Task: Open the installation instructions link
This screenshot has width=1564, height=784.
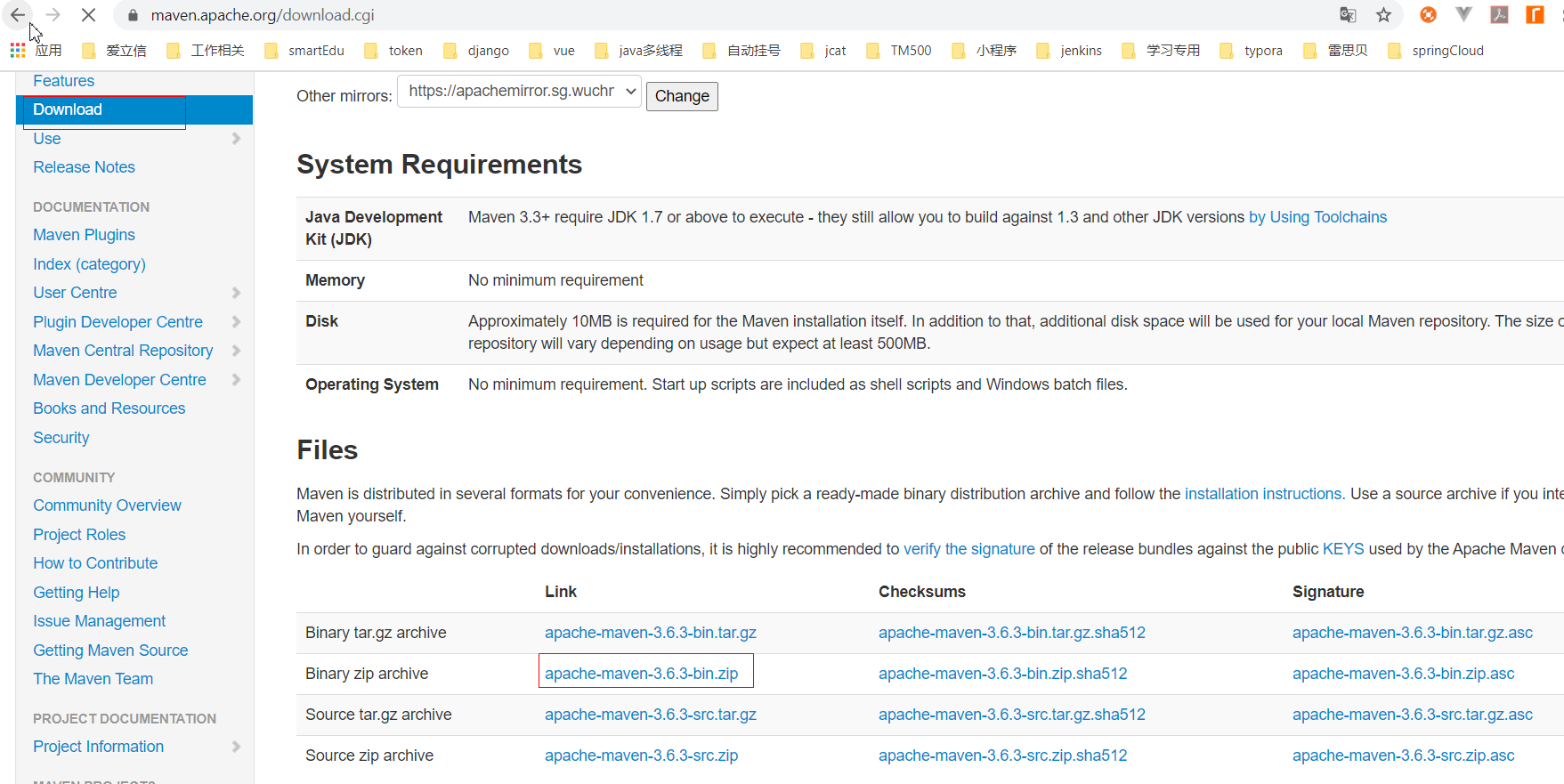Action: [1264, 494]
